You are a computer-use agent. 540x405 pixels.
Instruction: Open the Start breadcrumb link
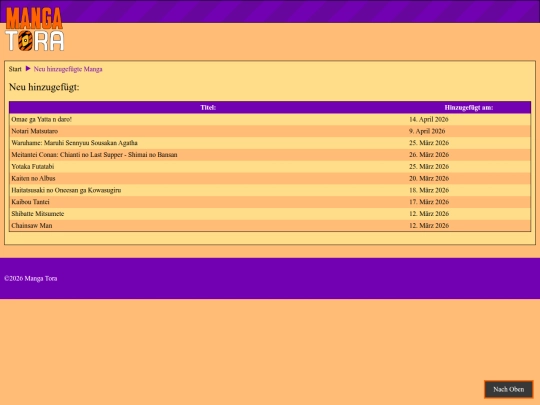point(15,69)
